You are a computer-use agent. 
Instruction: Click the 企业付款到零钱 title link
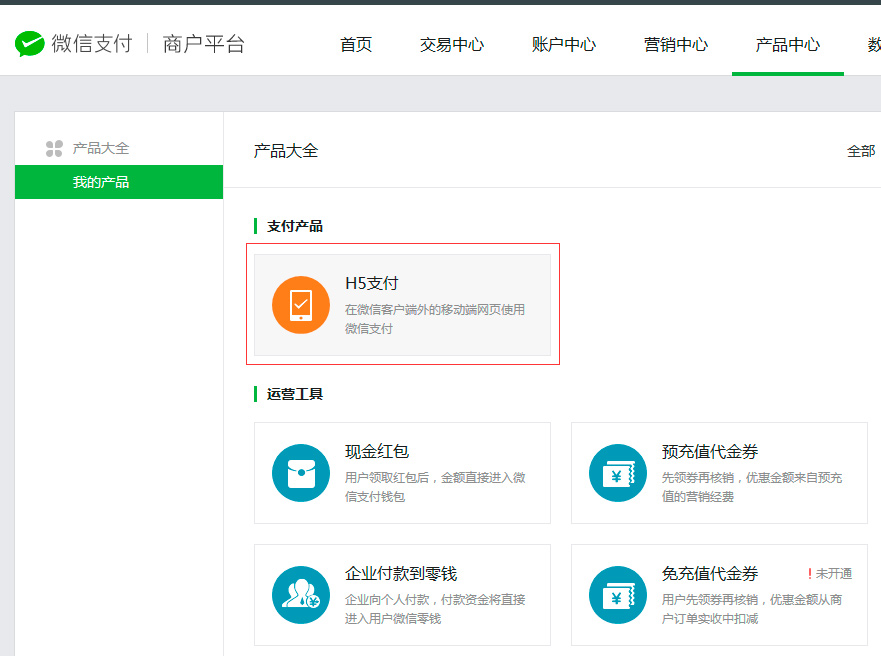click(x=401, y=574)
